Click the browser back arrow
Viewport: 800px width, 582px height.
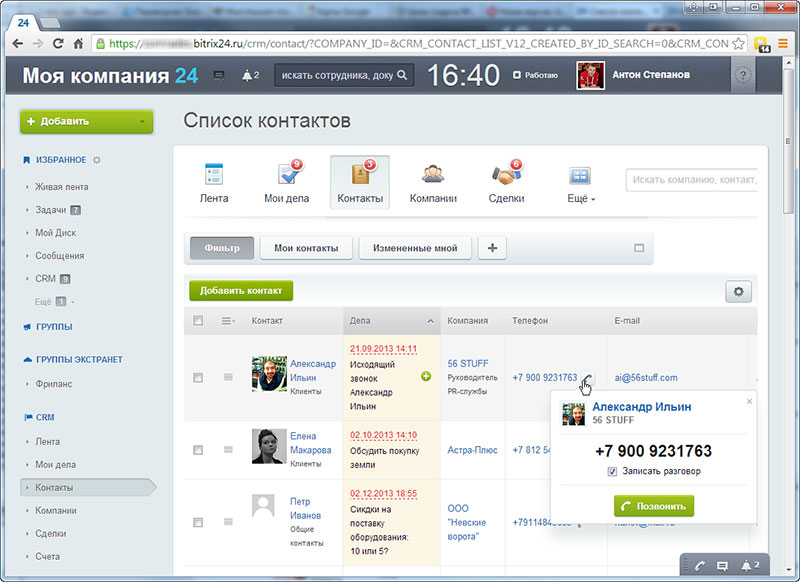18,44
